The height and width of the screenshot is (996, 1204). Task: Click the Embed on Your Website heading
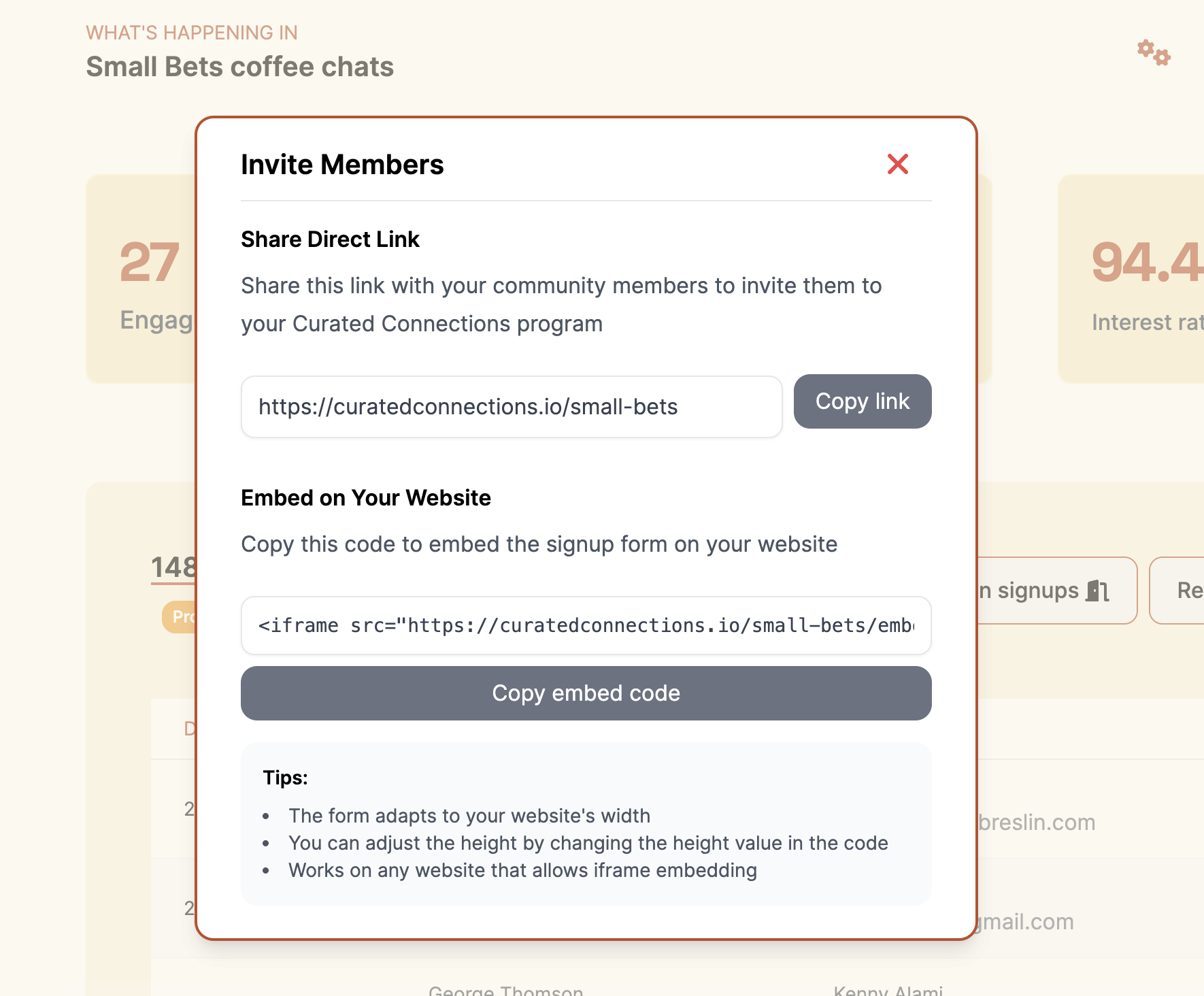click(x=366, y=498)
